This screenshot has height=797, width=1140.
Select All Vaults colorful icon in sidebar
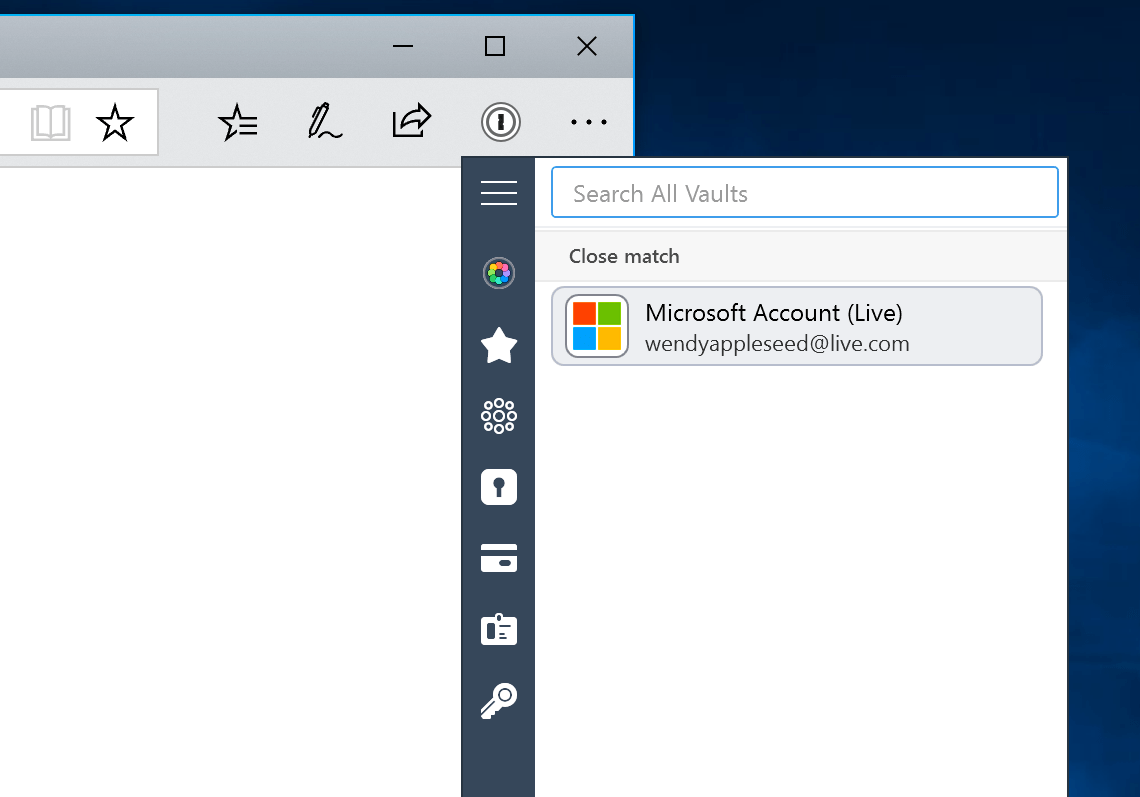point(499,273)
